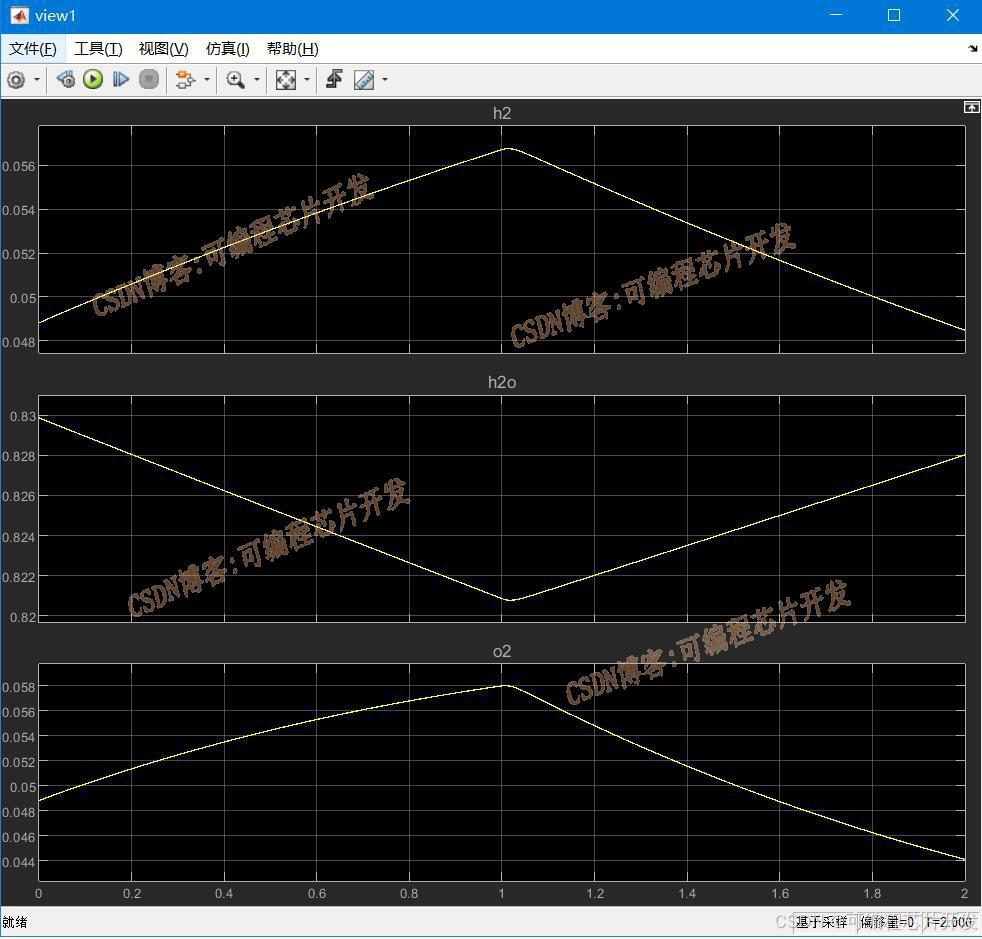This screenshot has height=939, width=982.
Task: Open the configuration properties gear icon
Action: pyautogui.click(x=16, y=80)
